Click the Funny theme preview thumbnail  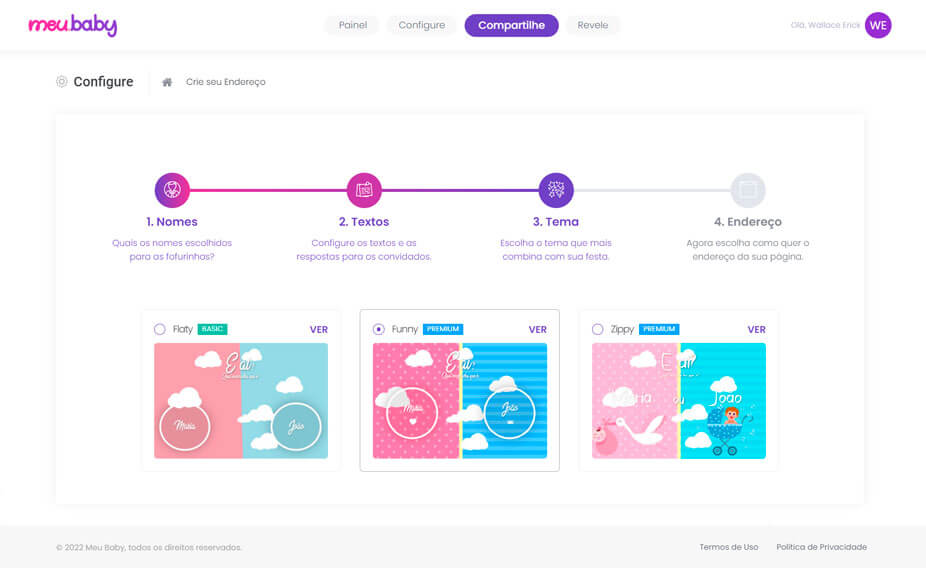click(x=459, y=401)
